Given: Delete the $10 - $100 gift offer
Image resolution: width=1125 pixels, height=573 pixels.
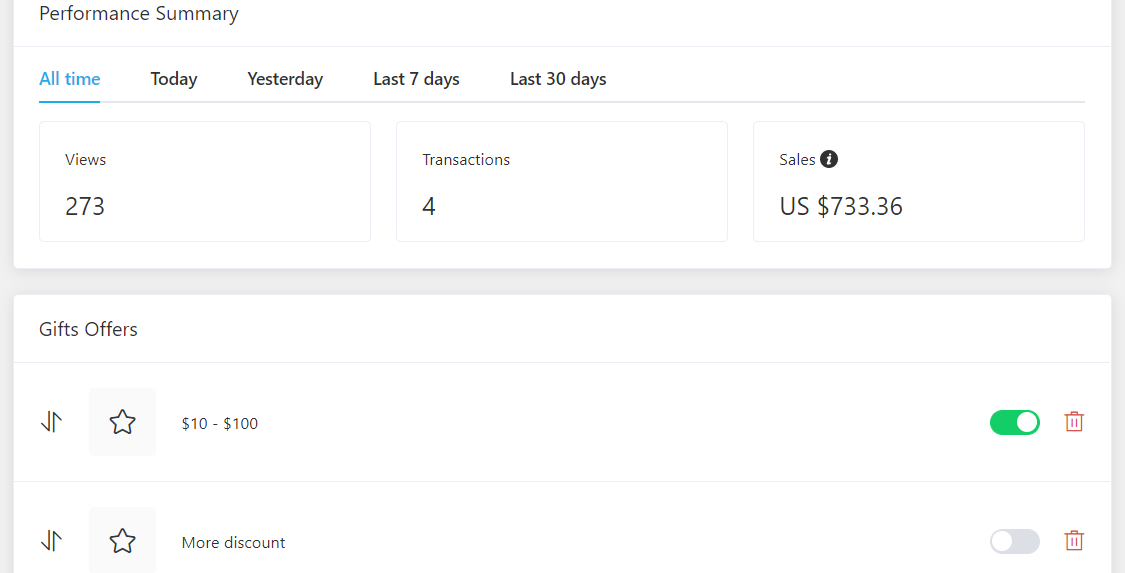Looking at the screenshot, I should pos(1074,422).
